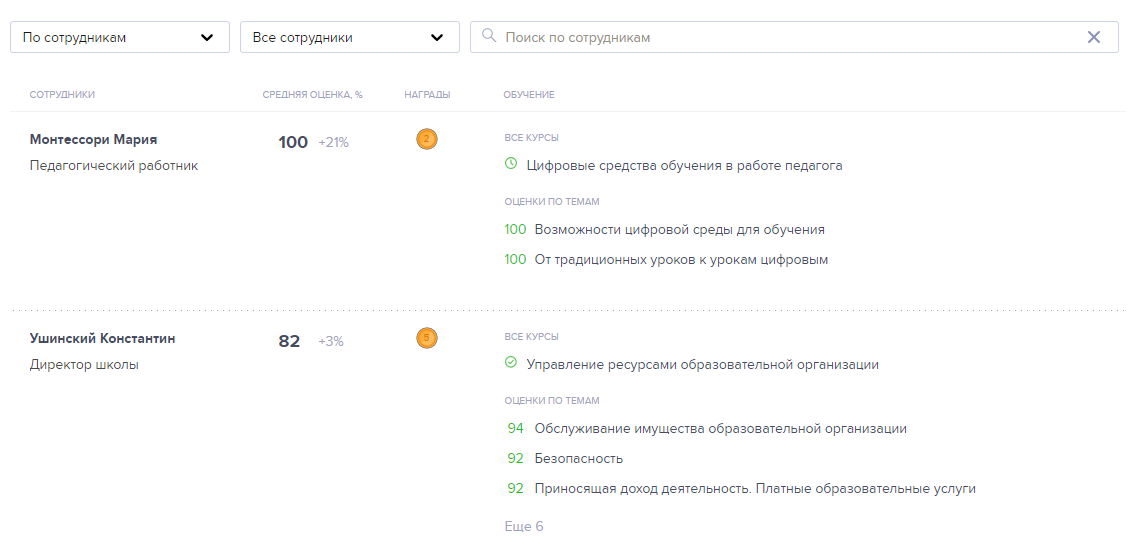Click Montessori Maria's award medal badge

pos(427,139)
